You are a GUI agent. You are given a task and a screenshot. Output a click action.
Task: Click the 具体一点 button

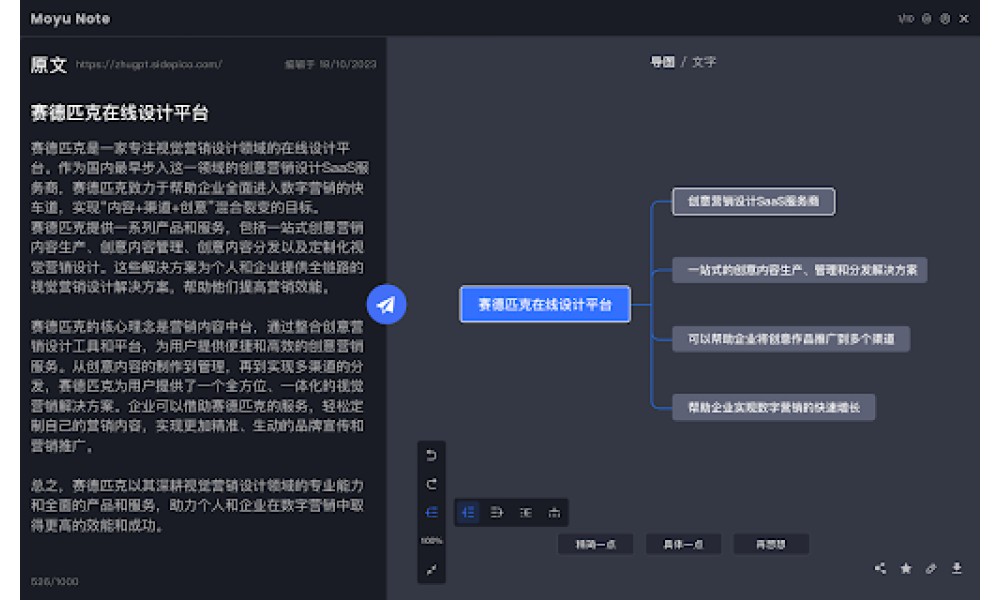click(683, 545)
